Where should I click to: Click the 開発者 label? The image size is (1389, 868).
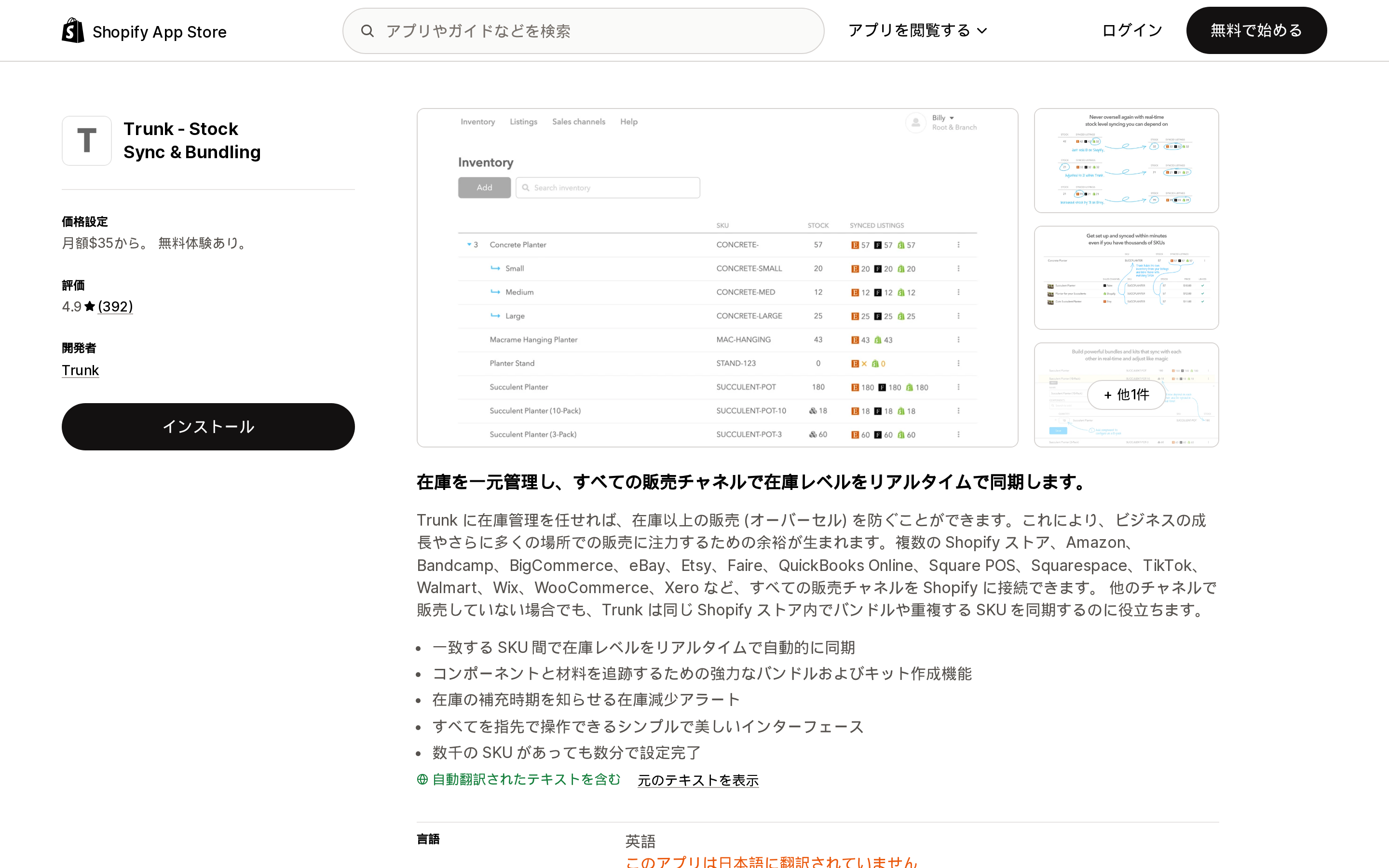point(79,348)
